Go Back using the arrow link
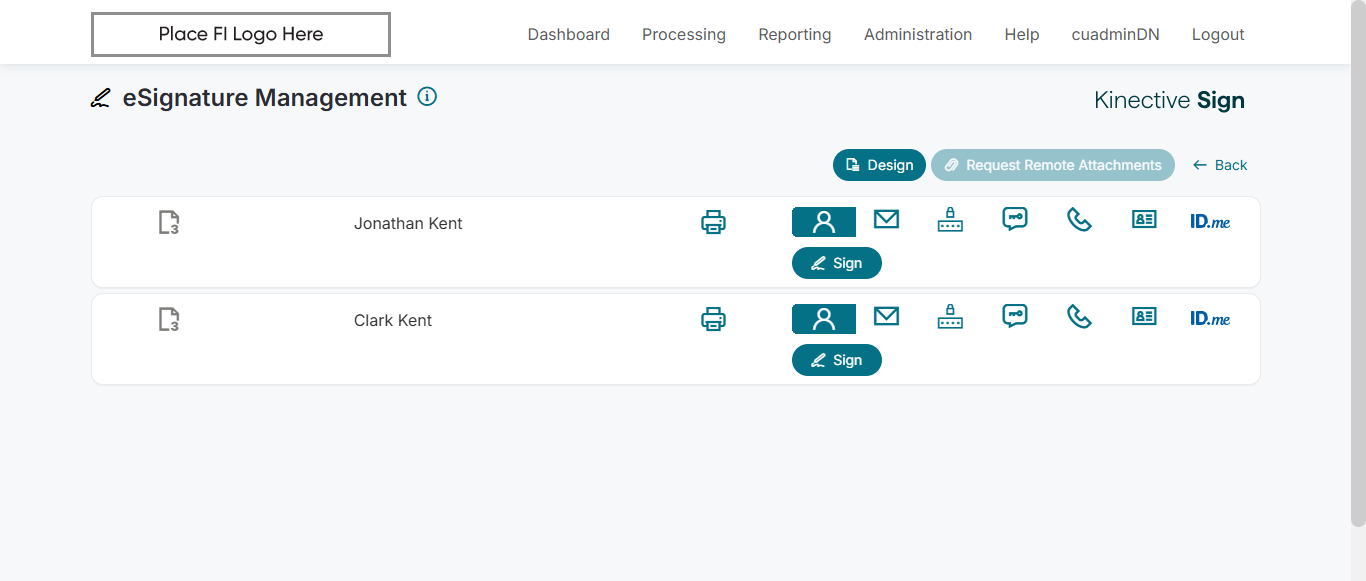Image resolution: width=1366 pixels, height=581 pixels. click(1220, 165)
